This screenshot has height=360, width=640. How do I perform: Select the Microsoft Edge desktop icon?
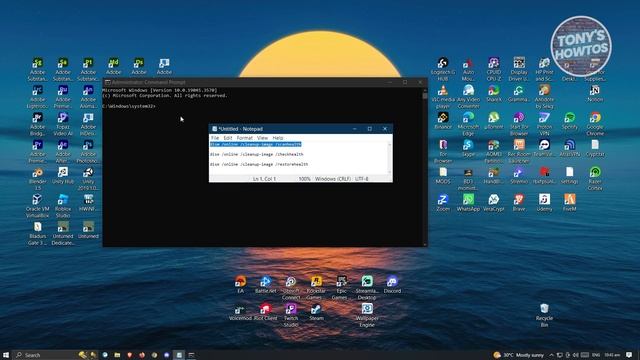(x=468, y=124)
